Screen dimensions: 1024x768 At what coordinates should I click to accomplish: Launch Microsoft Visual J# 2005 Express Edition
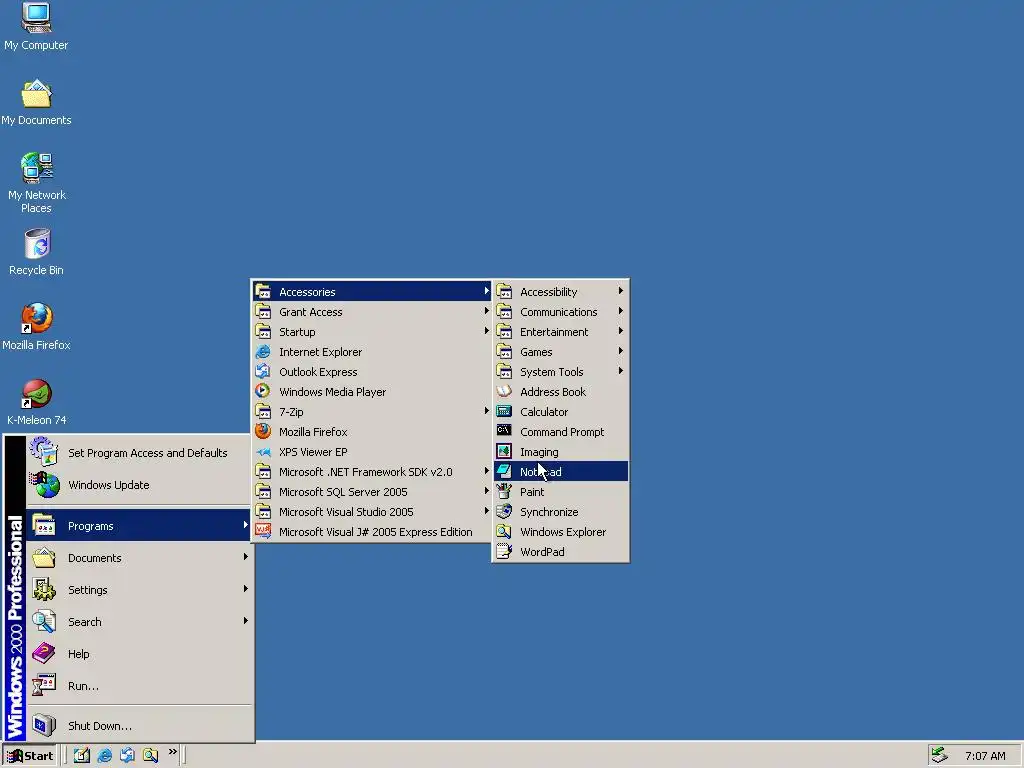point(372,532)
